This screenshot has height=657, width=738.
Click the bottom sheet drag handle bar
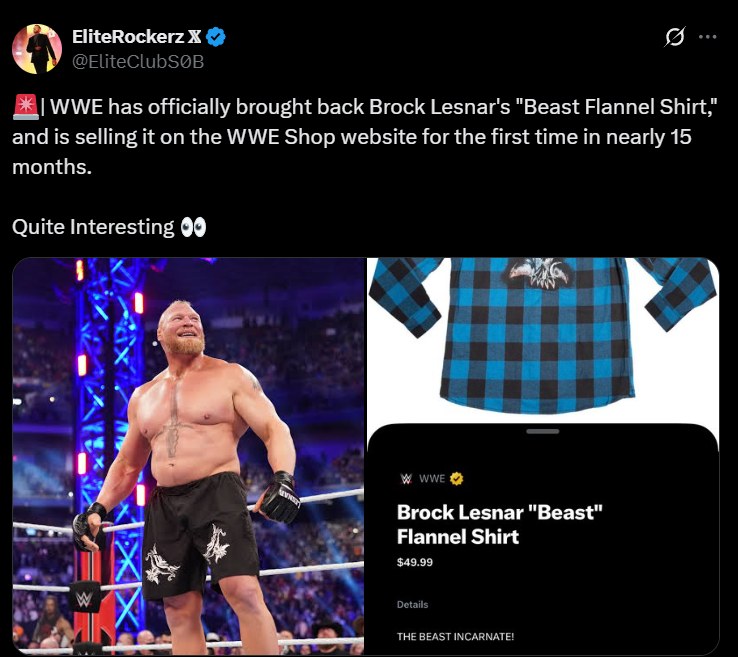click(x=543, y=431)
